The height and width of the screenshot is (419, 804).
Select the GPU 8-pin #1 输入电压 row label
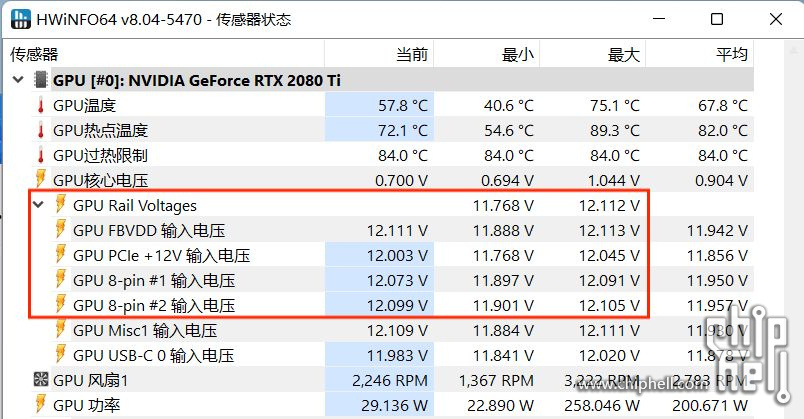pyautogui.click(x=154, y=281)
